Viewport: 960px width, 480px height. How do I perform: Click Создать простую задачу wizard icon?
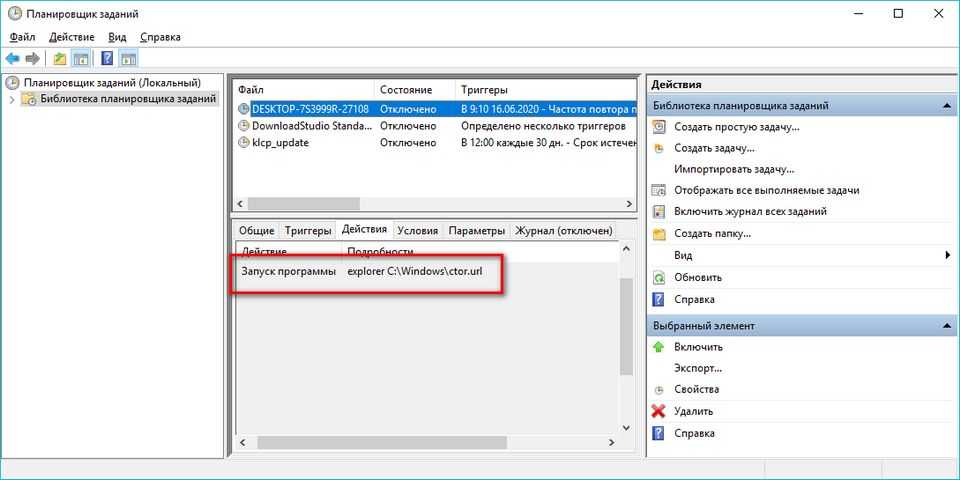coord(658,127)
